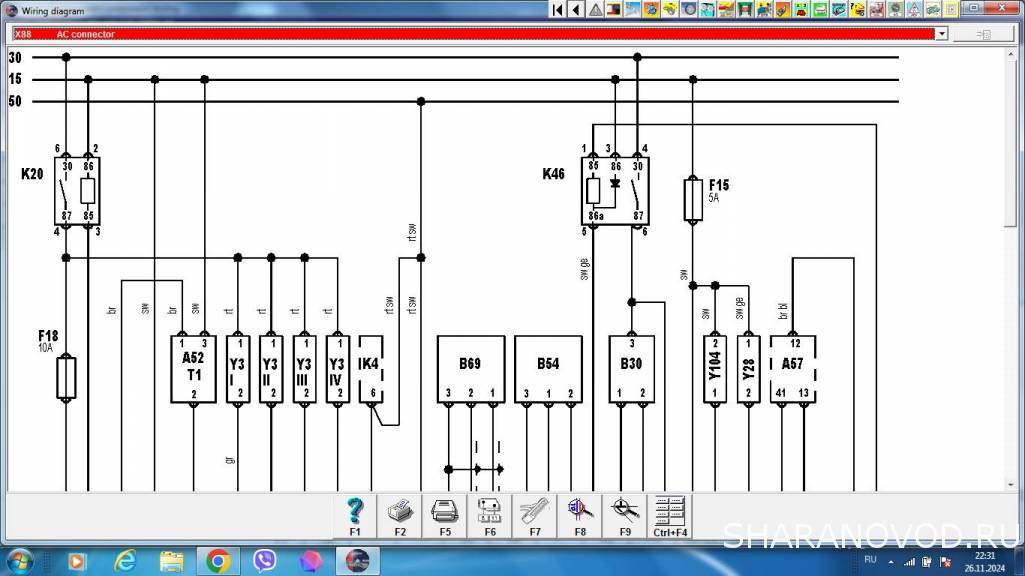Expand the X88 AC connector dropdown arrow
Viewport: 1025px width, 576px height.
tap(941, 34)
